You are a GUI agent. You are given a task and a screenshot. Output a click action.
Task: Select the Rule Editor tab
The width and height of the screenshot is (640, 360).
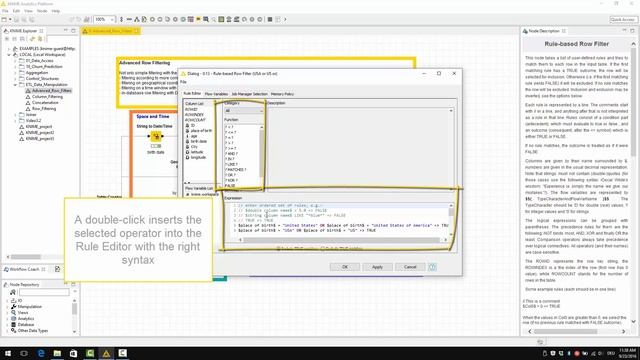click(192, 94)
